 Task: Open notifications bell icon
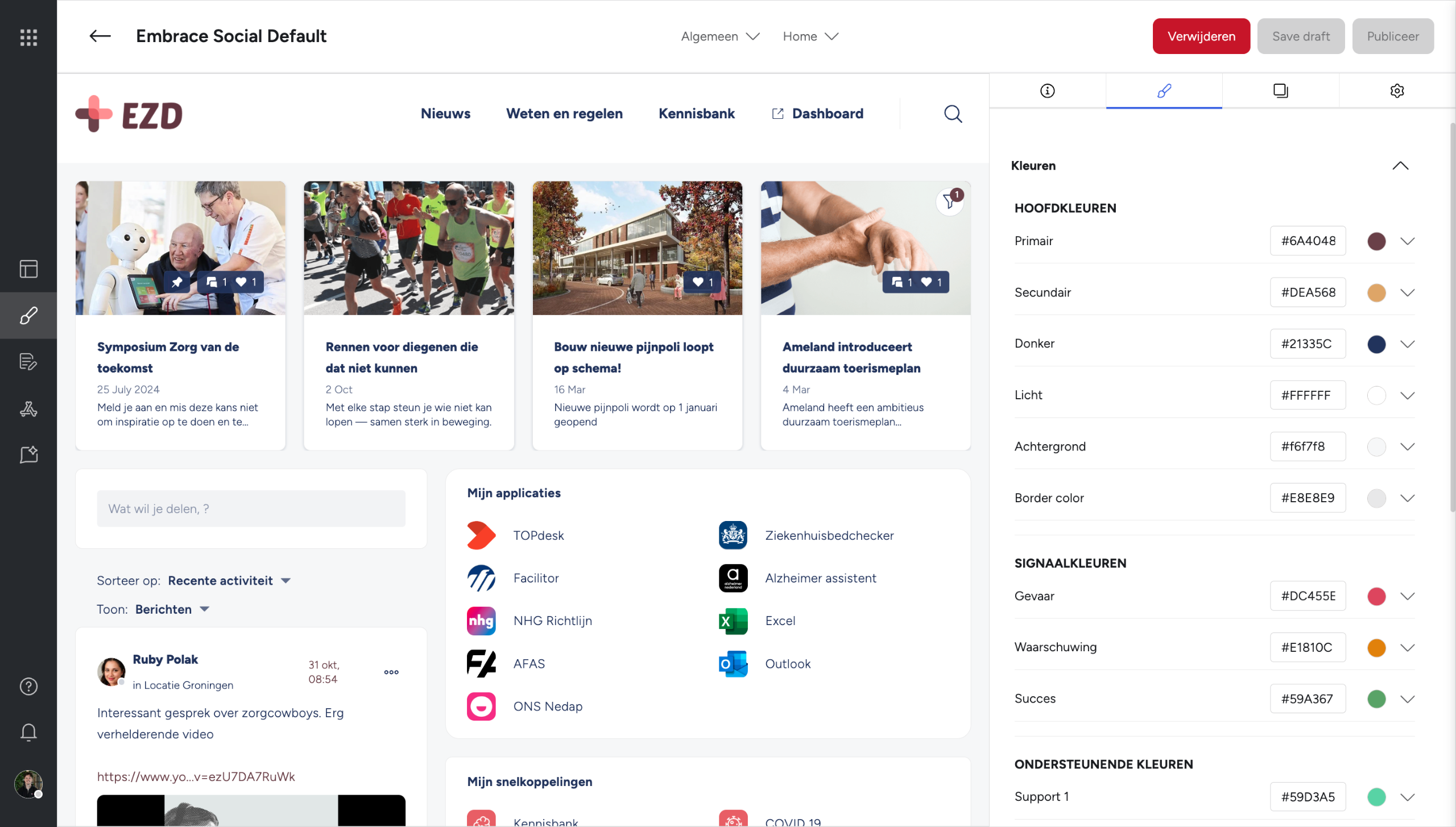pos(28,732)
